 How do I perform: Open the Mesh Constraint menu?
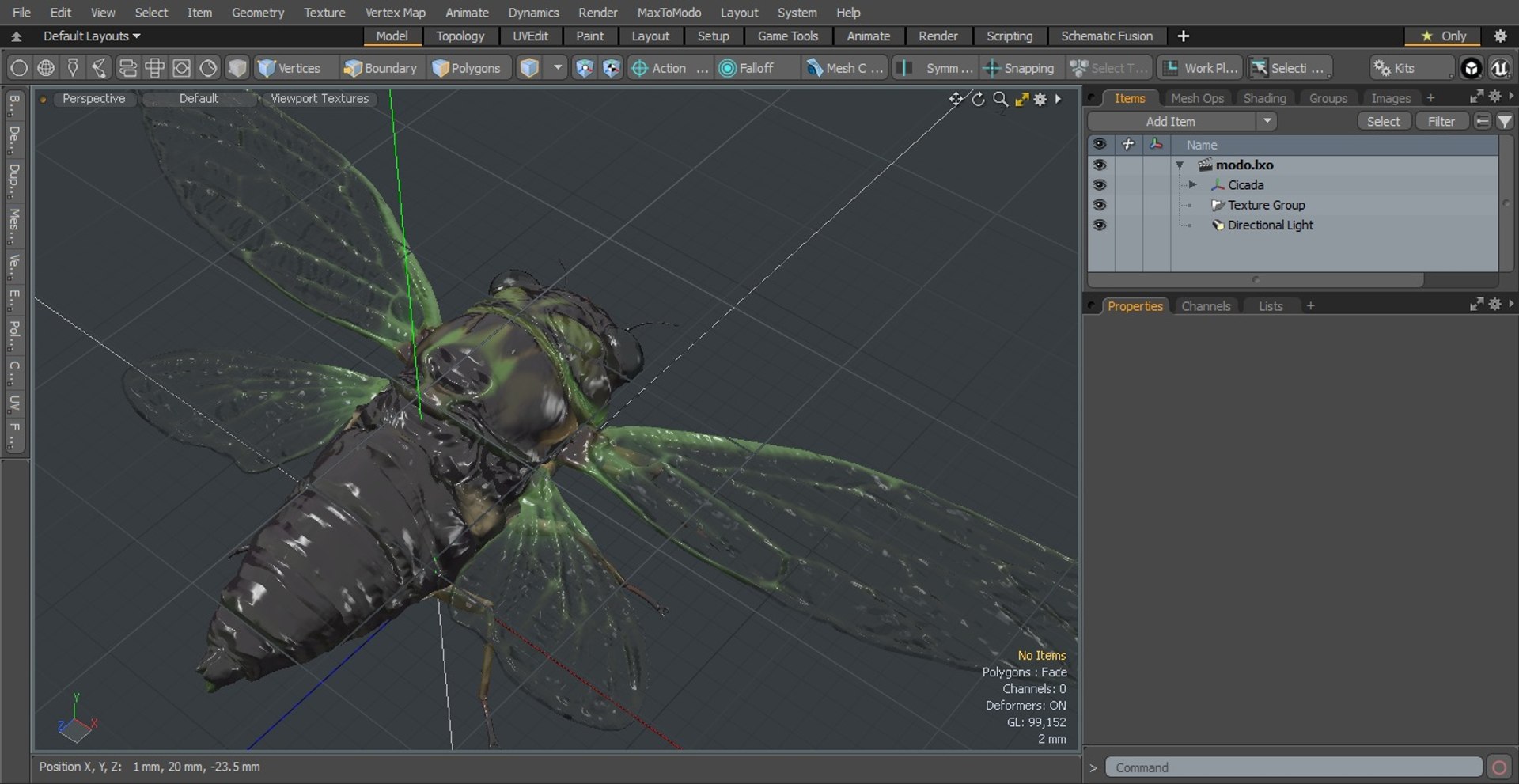coord(844,68)
